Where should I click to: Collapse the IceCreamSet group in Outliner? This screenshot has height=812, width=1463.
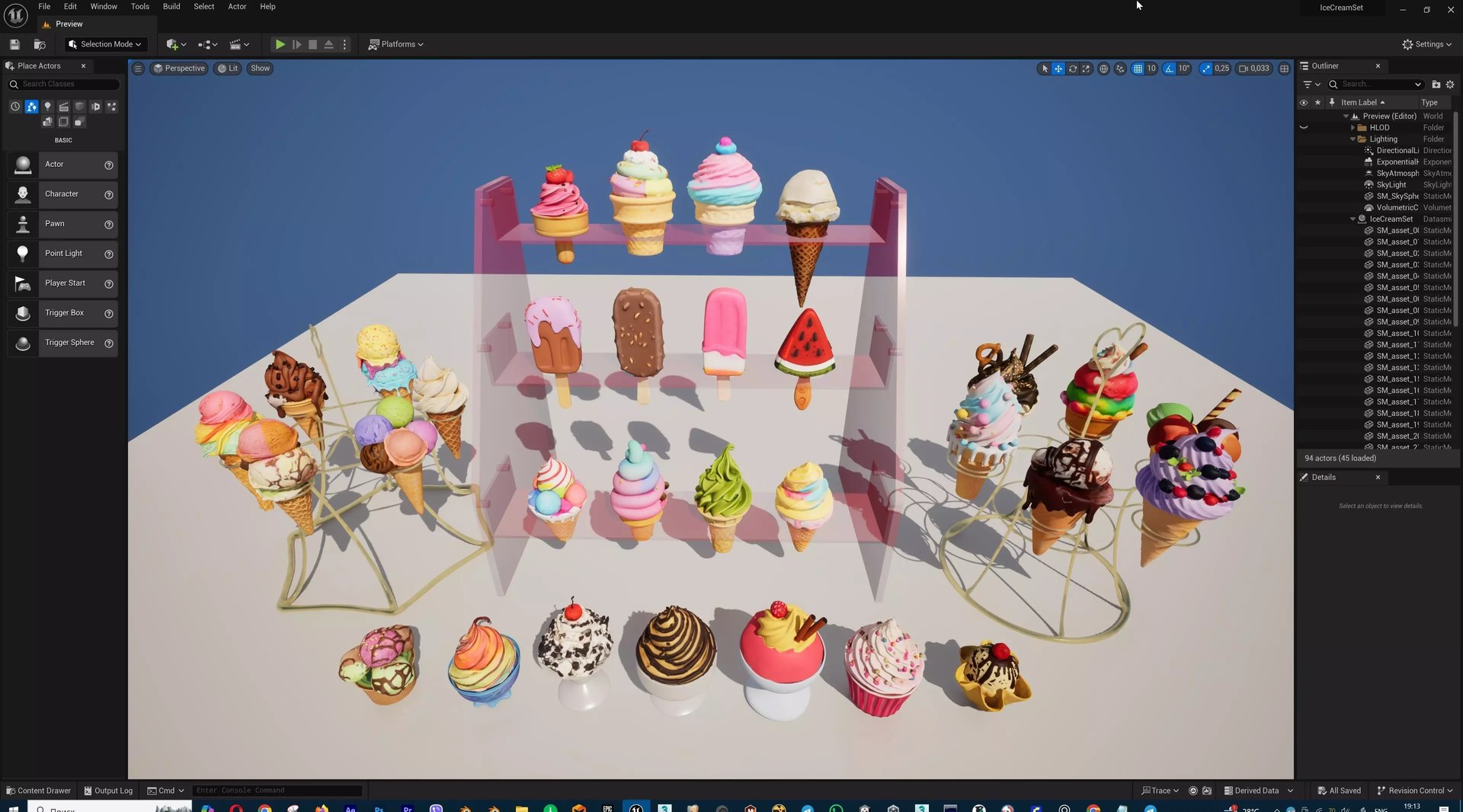tap(1353, 219)
